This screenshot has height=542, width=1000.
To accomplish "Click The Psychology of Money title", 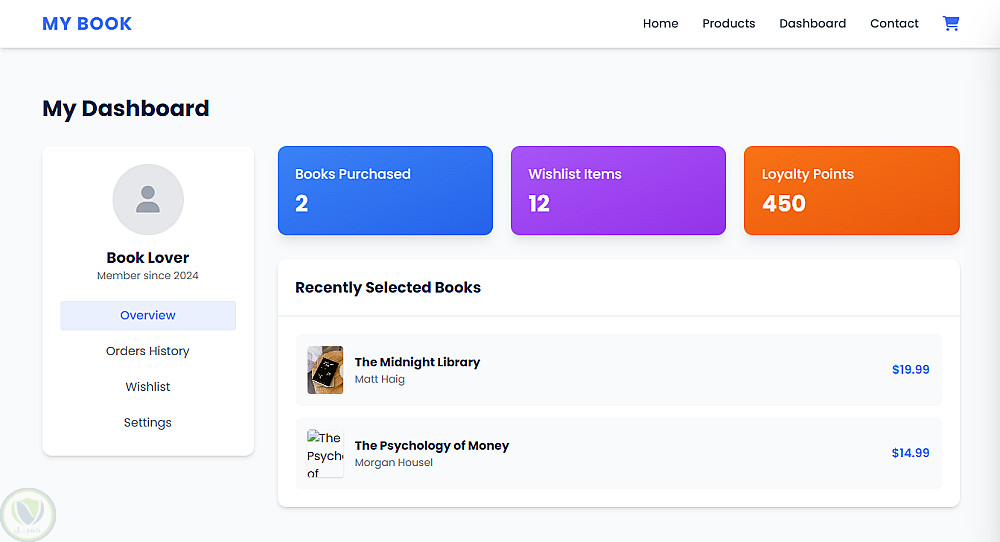I will click(x=432, y=446).
